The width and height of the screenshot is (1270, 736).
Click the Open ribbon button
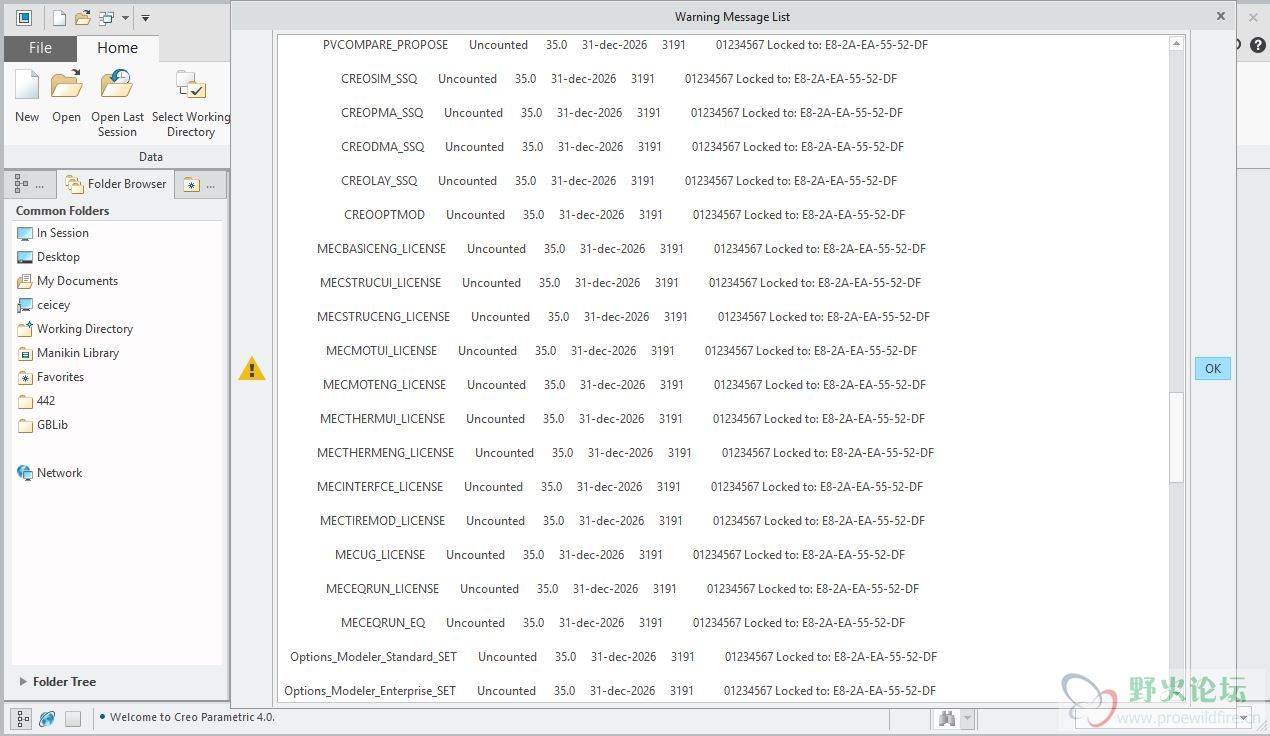66,96
